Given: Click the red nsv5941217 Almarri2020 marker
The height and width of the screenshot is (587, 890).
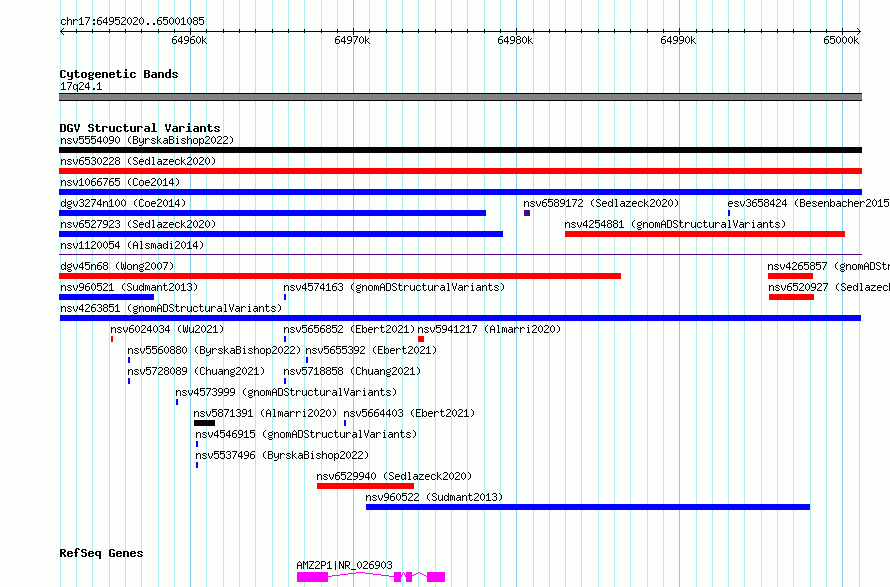Looking at the screenshot, I should tap(421, 339).
